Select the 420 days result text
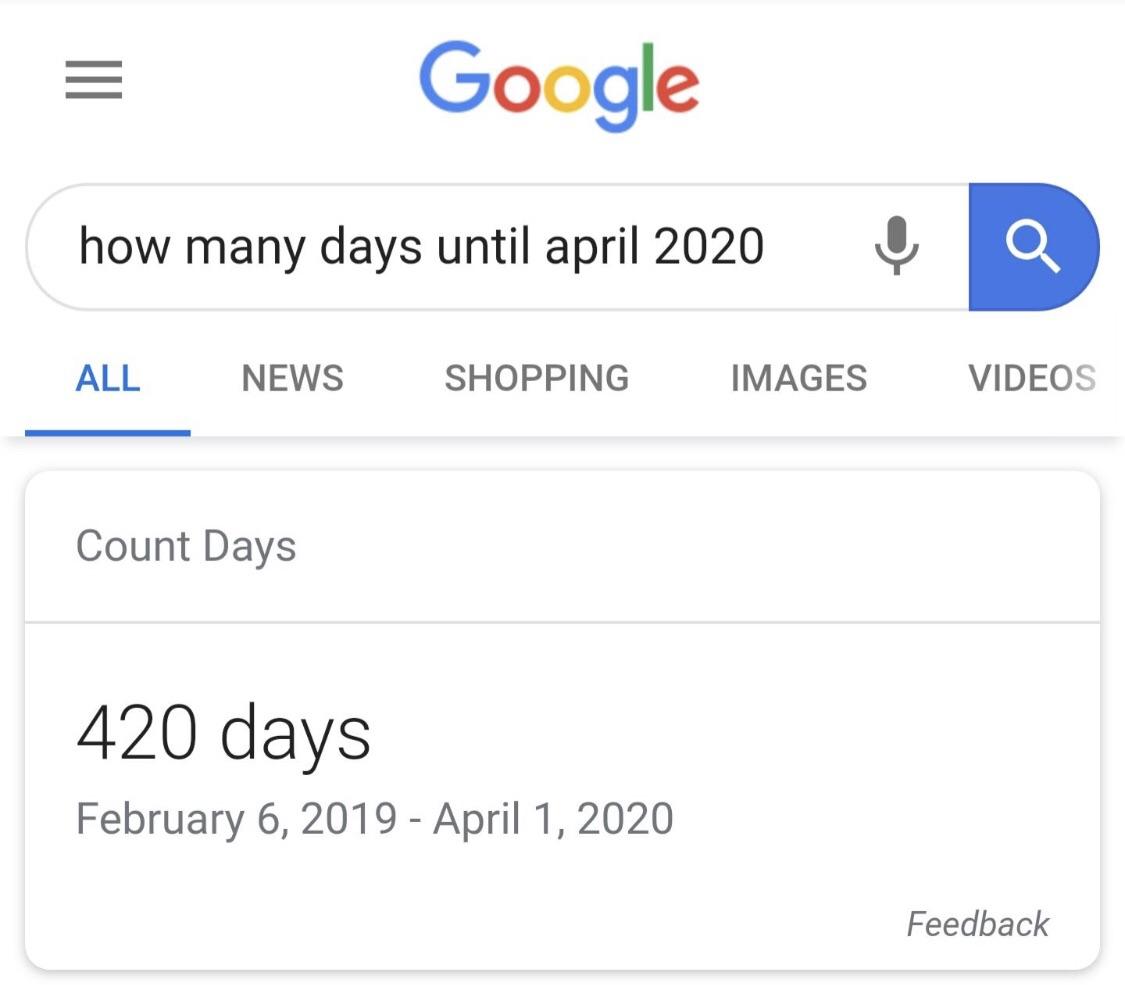The height and width of the screenshot is (985, 1125). [223, 734]
